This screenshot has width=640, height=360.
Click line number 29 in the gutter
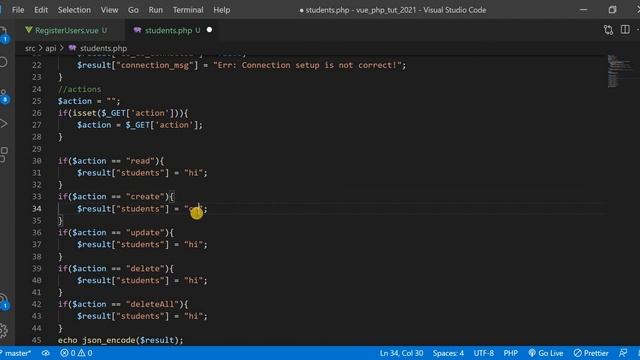(x=37, y=149)
